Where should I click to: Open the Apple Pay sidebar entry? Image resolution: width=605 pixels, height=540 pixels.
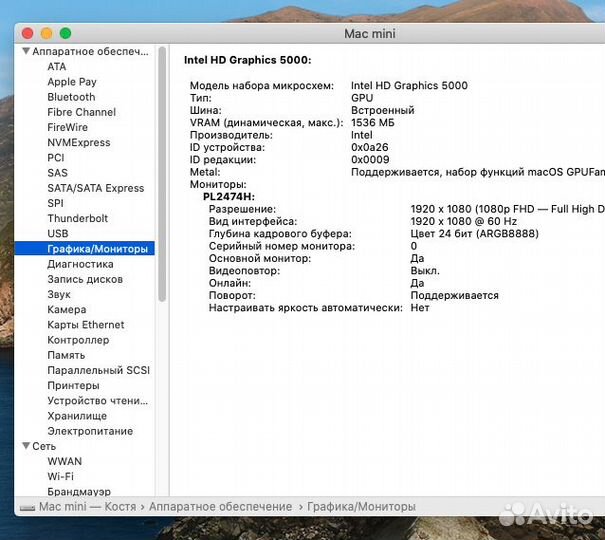pos(72,82)
